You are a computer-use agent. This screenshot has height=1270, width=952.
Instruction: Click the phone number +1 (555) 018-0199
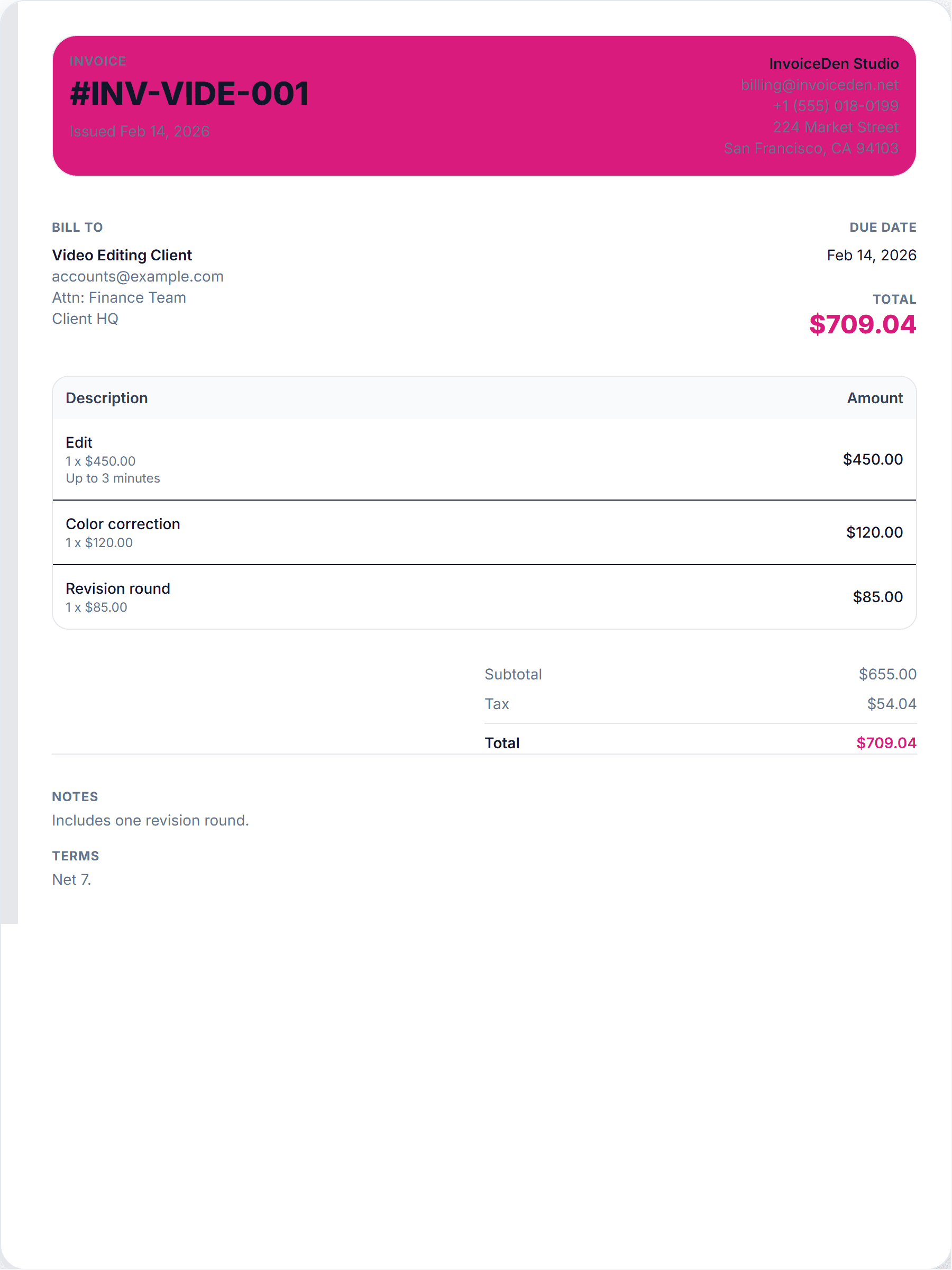tap(835, 106)
